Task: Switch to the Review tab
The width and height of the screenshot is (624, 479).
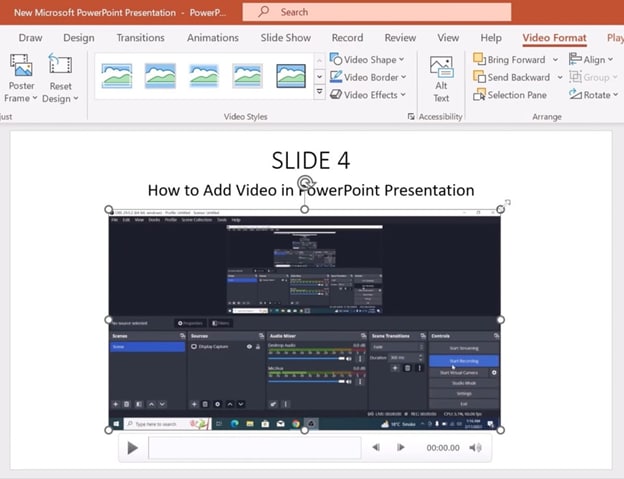Action: pos(400,38)
